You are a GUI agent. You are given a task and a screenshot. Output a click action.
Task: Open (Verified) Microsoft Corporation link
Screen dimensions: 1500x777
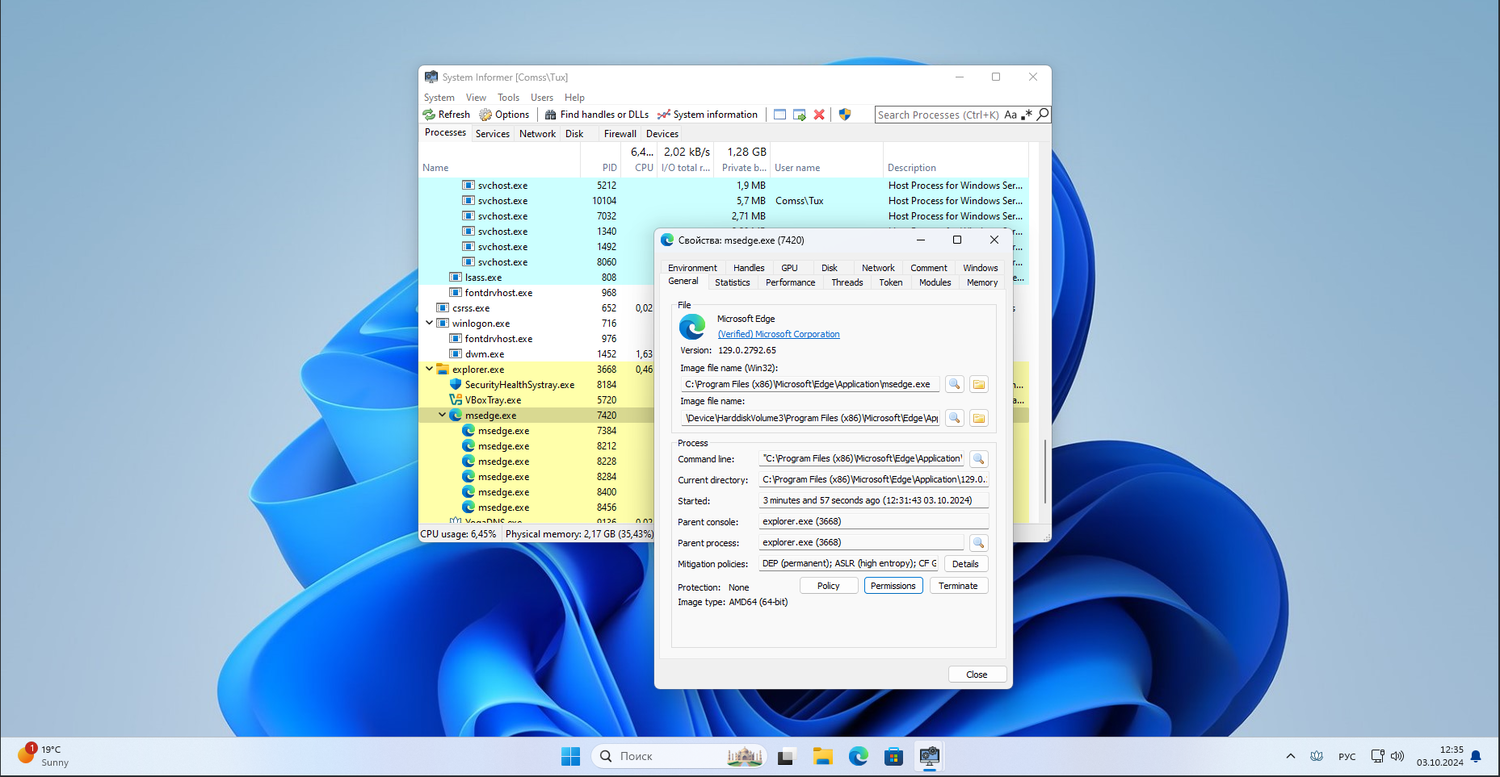778,334
